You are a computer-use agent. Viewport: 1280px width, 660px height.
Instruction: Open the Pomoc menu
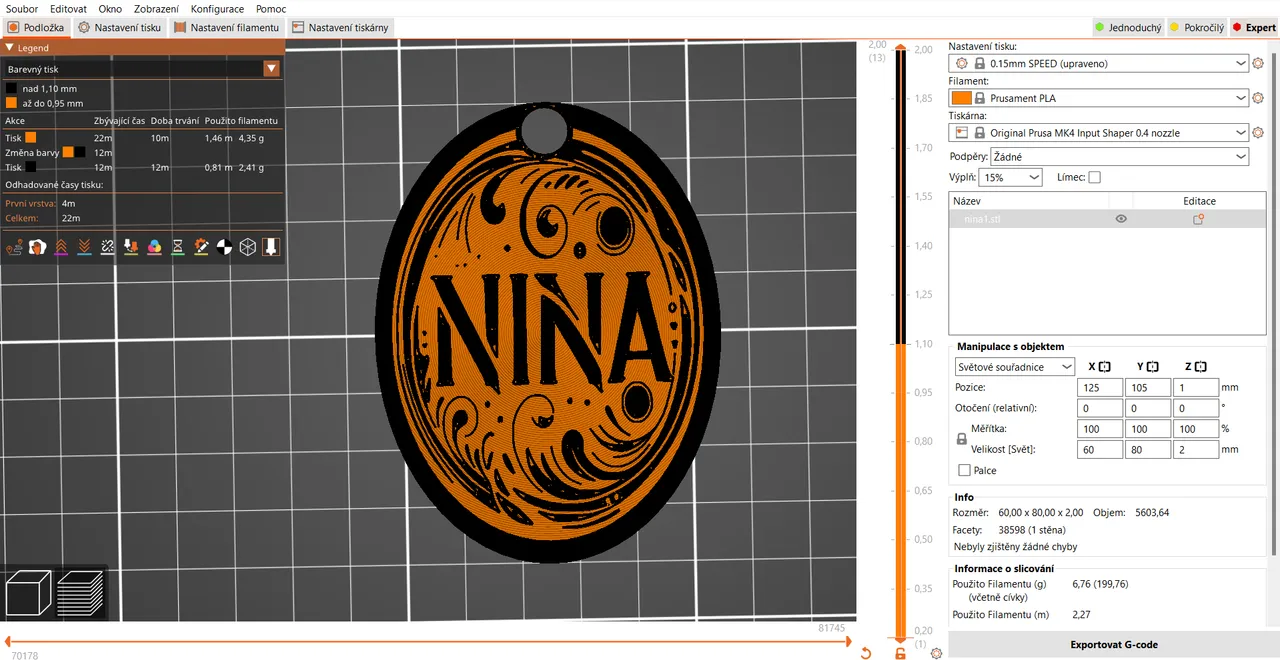coord(271,9)
